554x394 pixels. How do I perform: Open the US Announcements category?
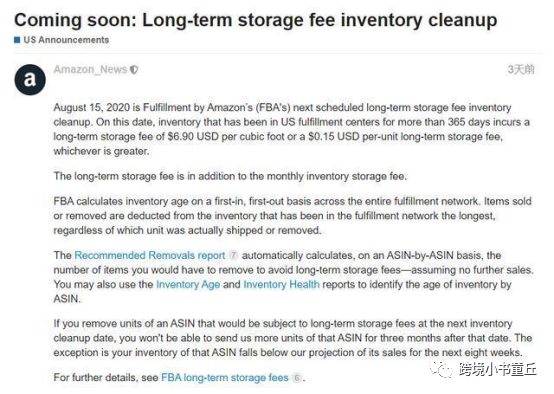pyautogui.click(x=66, y=40)
